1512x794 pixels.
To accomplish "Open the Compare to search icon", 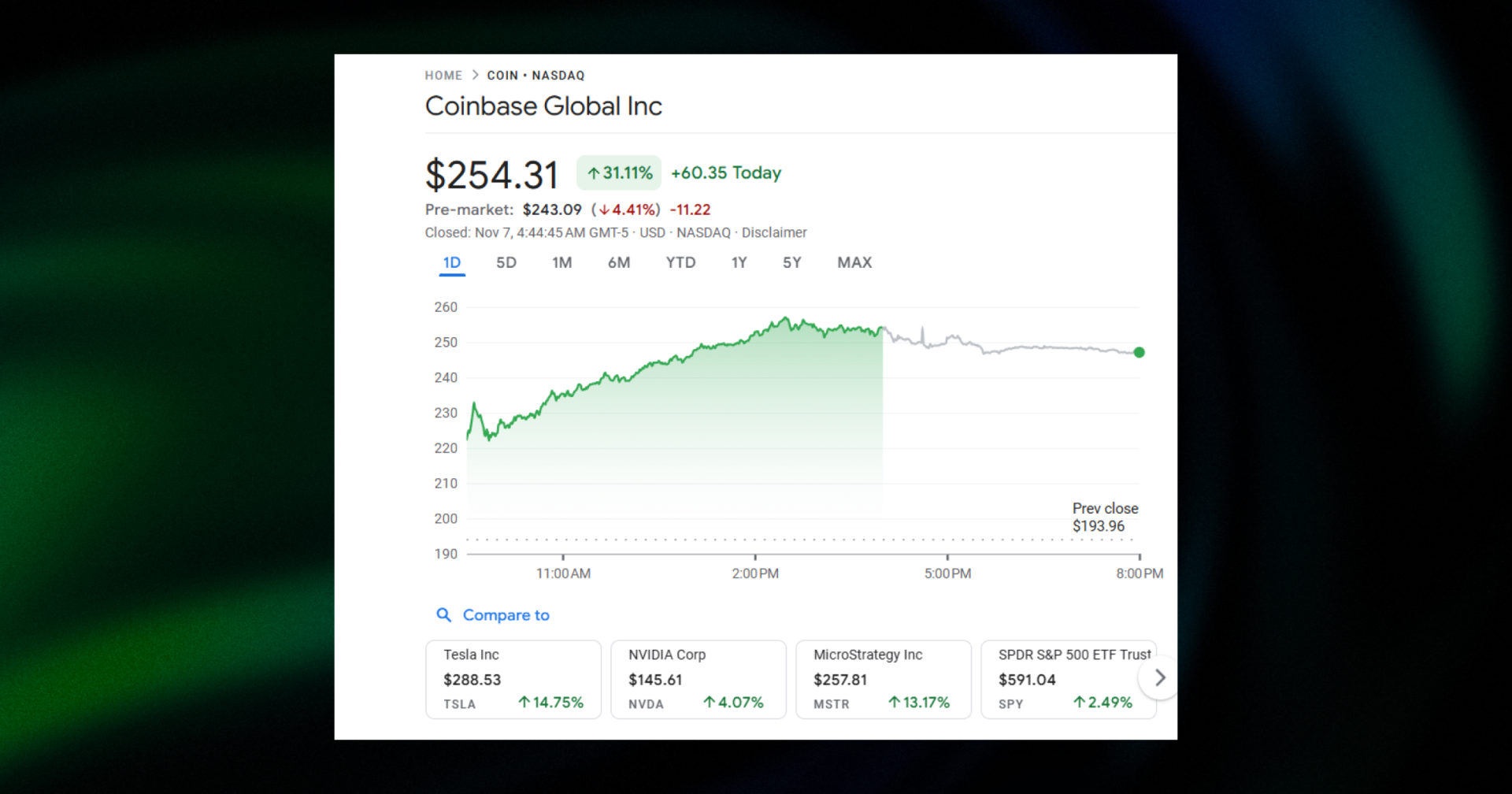I will click(443, 615).
